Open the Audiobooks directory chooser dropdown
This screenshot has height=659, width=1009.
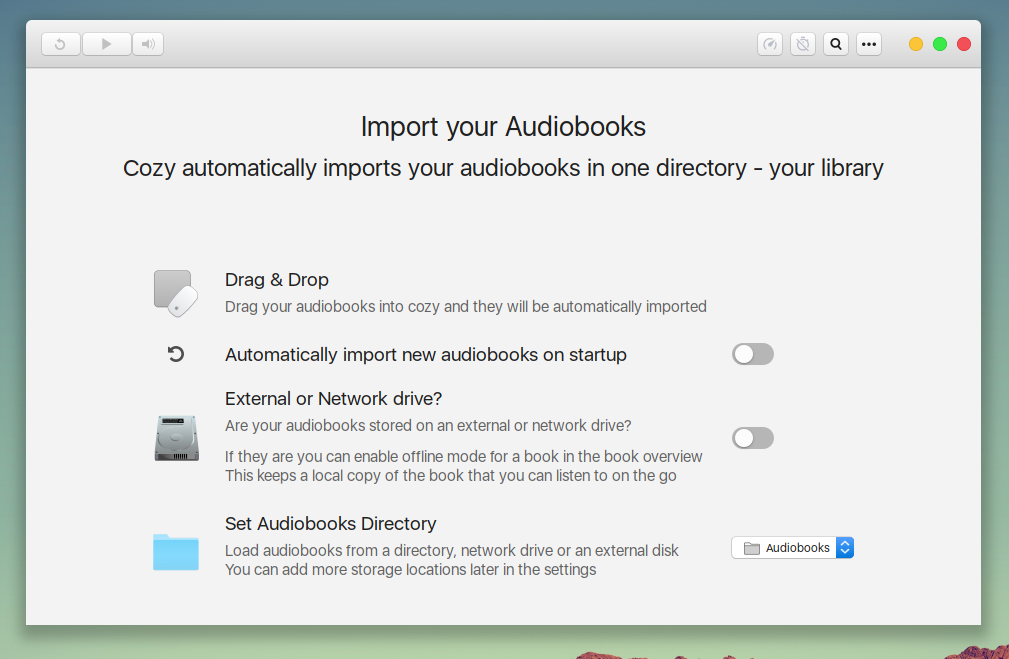click(x=792, y=548)
